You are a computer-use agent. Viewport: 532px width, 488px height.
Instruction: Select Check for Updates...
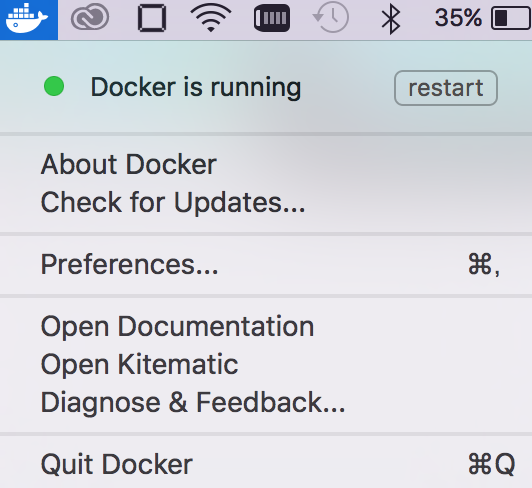pyautogui.click(x=266, y=202)
